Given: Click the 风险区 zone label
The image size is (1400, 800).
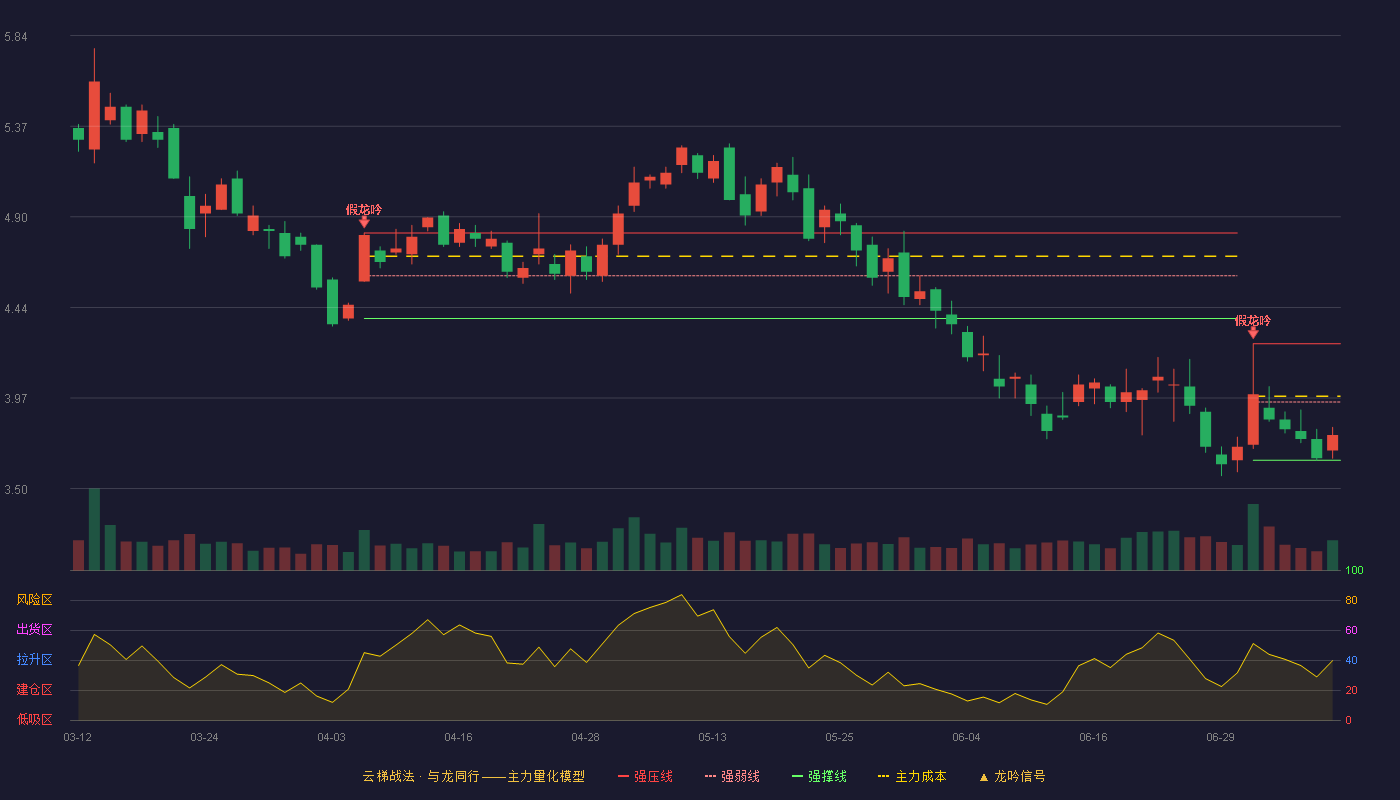Looking at the screenshot, I should 34,600.
